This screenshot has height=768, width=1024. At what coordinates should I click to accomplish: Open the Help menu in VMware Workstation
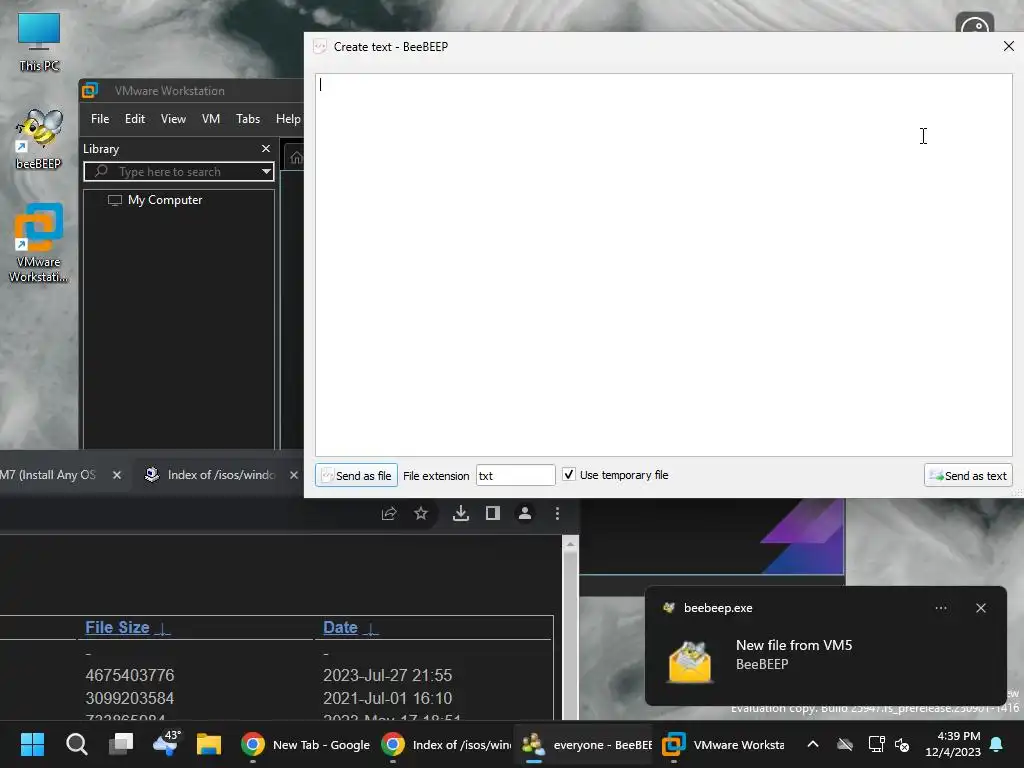coord(288,119)
